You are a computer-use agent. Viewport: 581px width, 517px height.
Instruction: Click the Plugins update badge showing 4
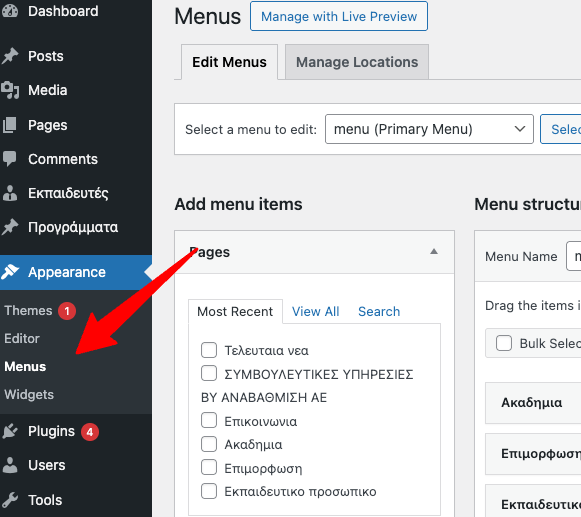(x=90, y=432)
